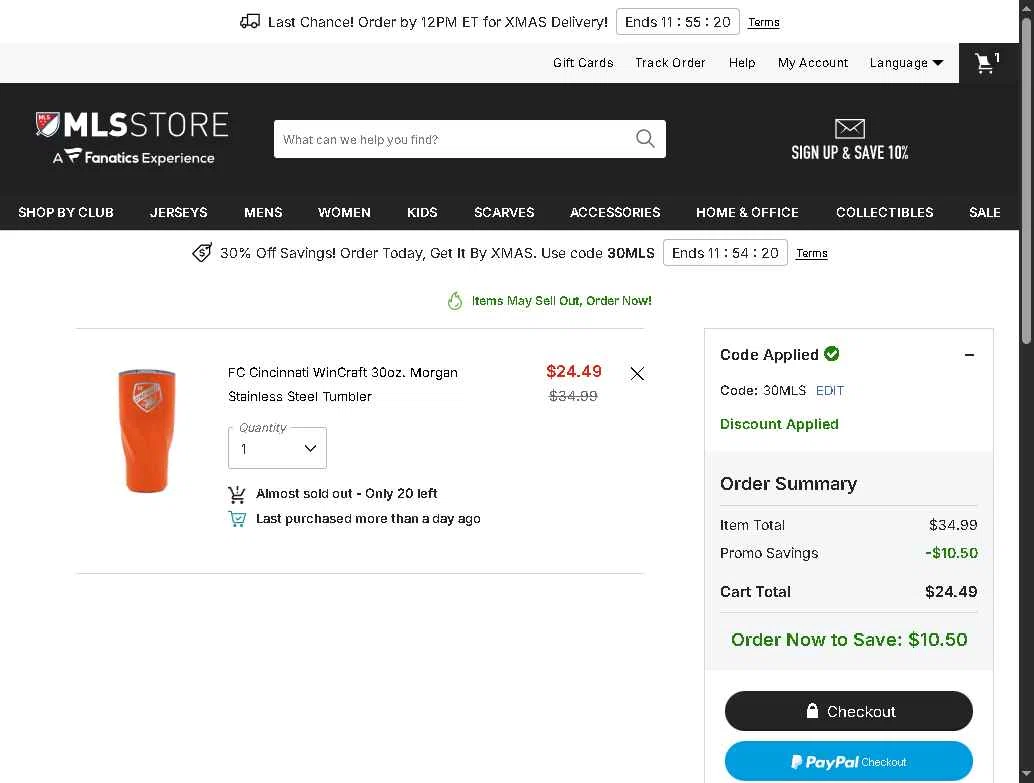Click the struck-through $34.99 price
Image resolution: width=1034 pixels, height=783 pixels.
[x=573, y=396]
